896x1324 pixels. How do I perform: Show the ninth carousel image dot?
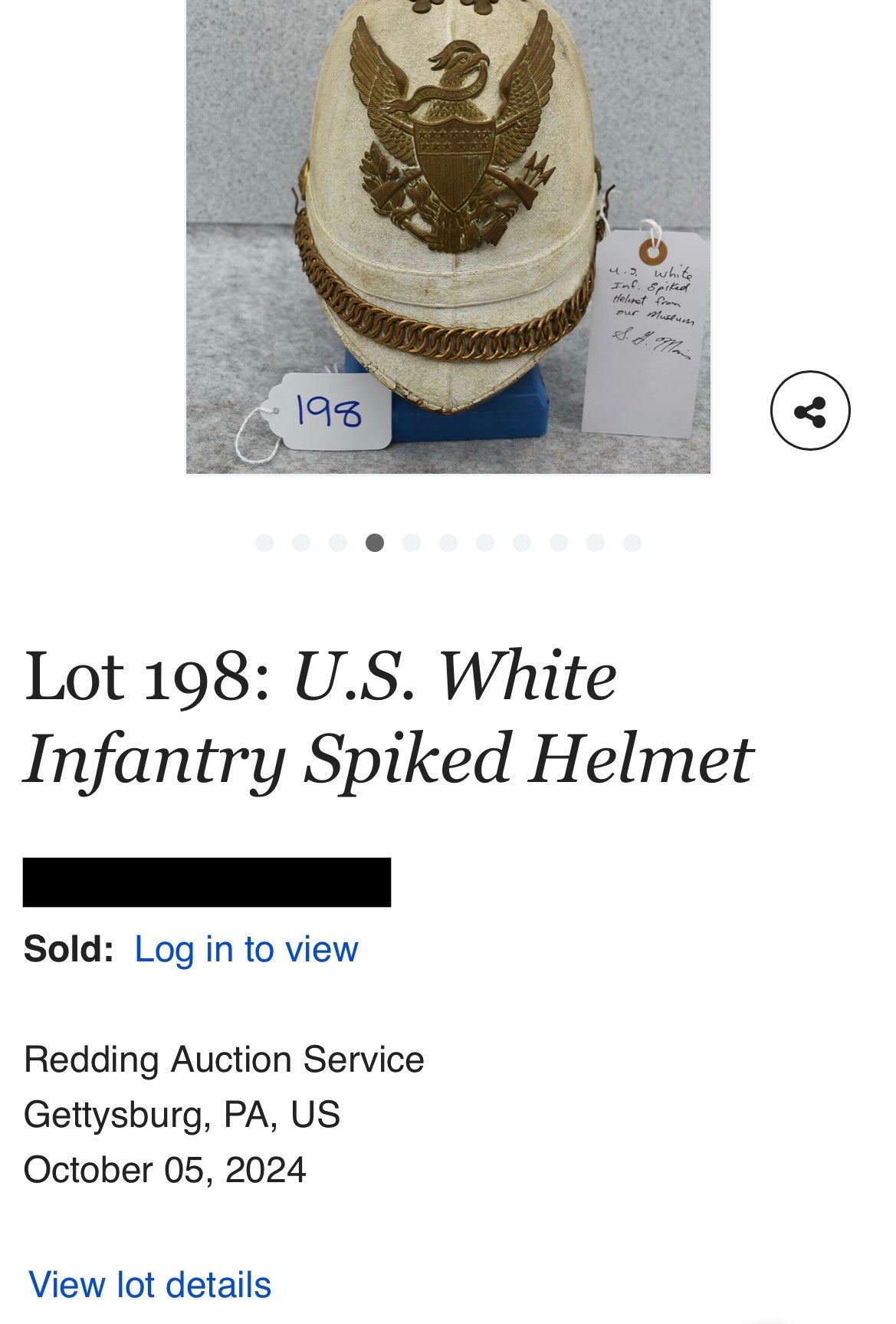click(x=559, y=543)
